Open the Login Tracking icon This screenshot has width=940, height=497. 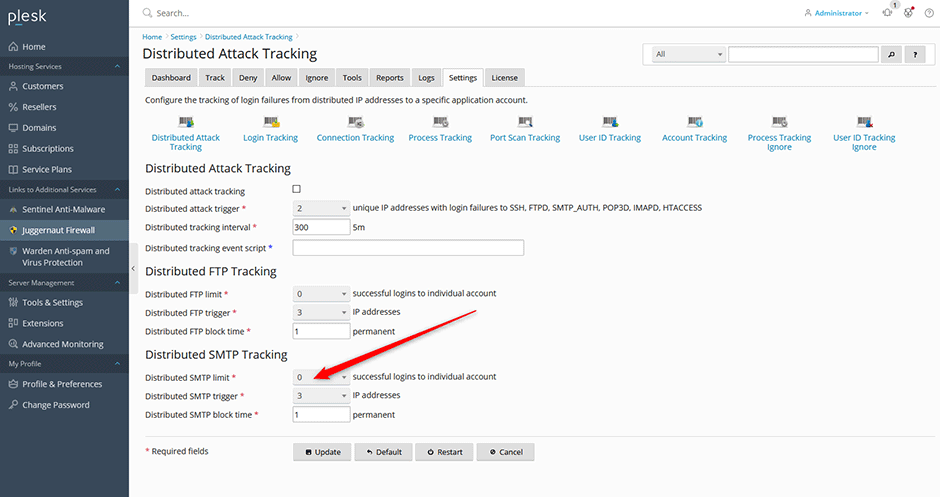pyautogui.click(x=270, y=123)
